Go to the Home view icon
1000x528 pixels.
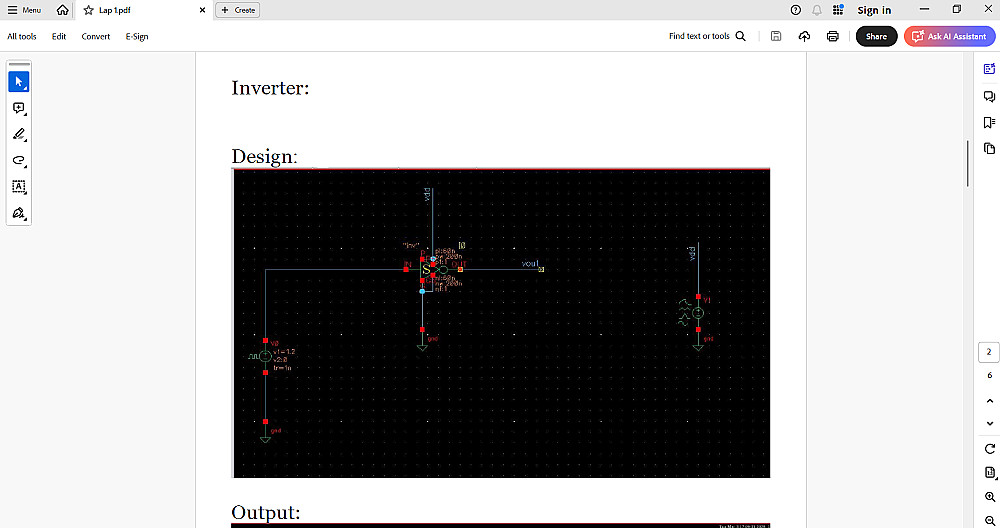62,10
